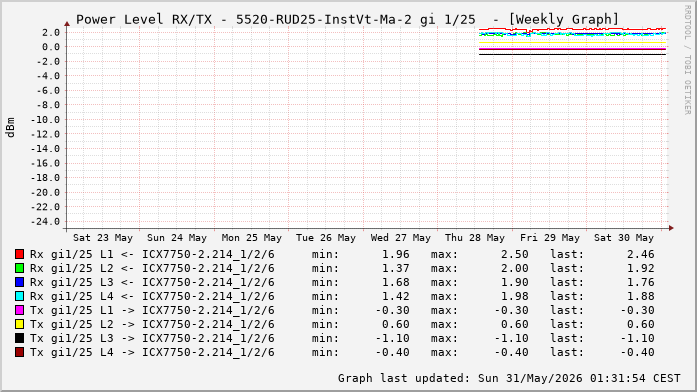This screenshot has height=392, width=697.
Task: Click the Rx L4 last value 1.88
Action: click(641, 296)
